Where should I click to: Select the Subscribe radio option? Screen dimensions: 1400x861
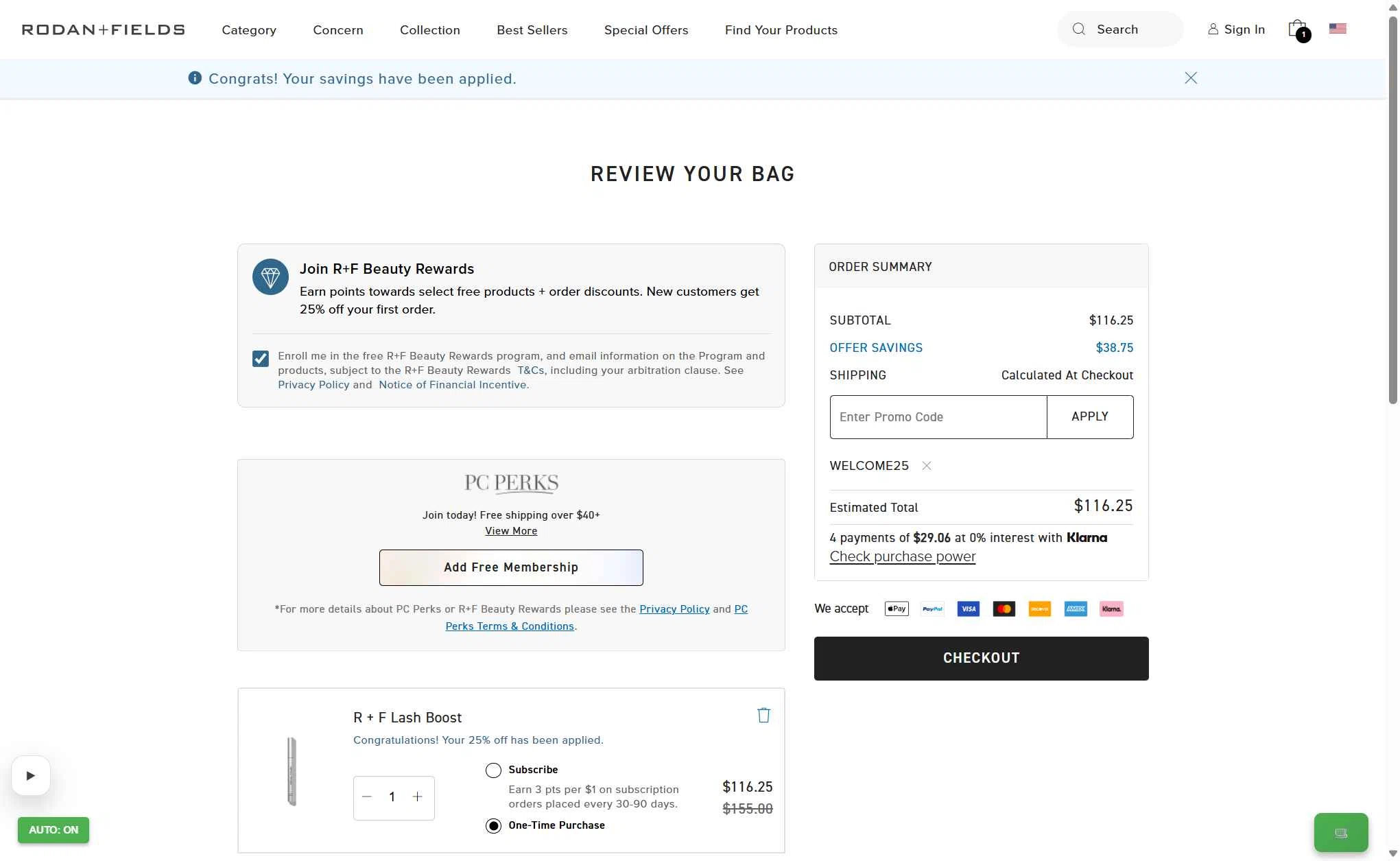coord(493,770)
